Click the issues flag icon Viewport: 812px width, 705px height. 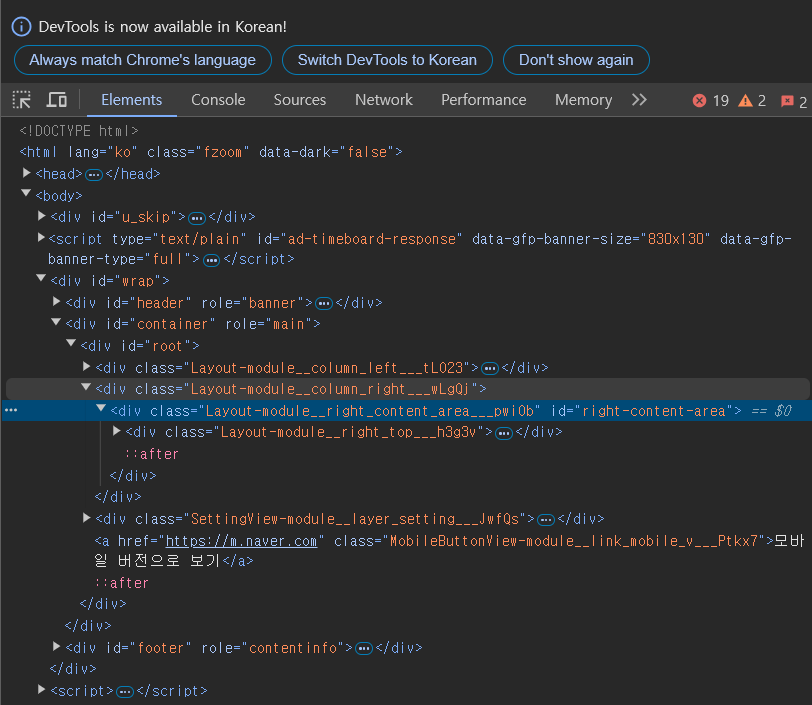[x=787, y=101]
